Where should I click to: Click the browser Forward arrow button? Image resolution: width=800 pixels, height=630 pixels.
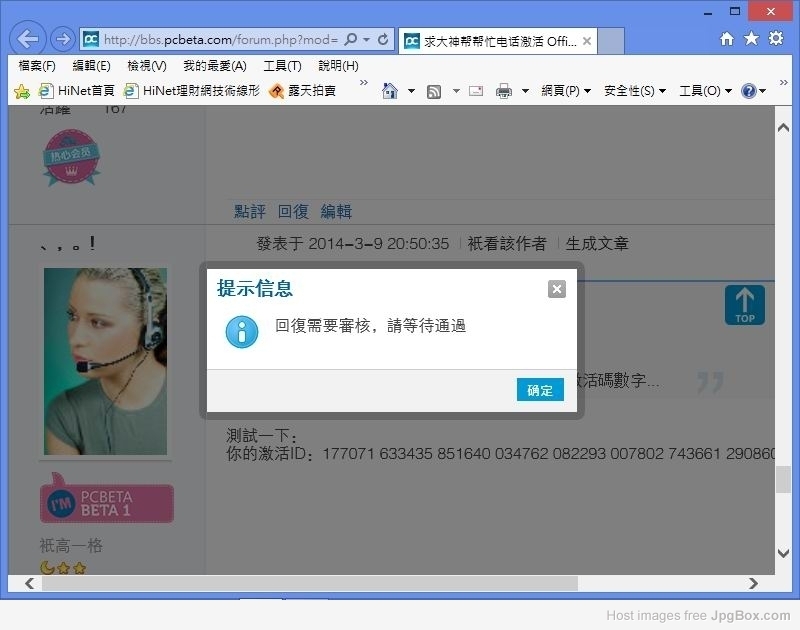[62, 40]
